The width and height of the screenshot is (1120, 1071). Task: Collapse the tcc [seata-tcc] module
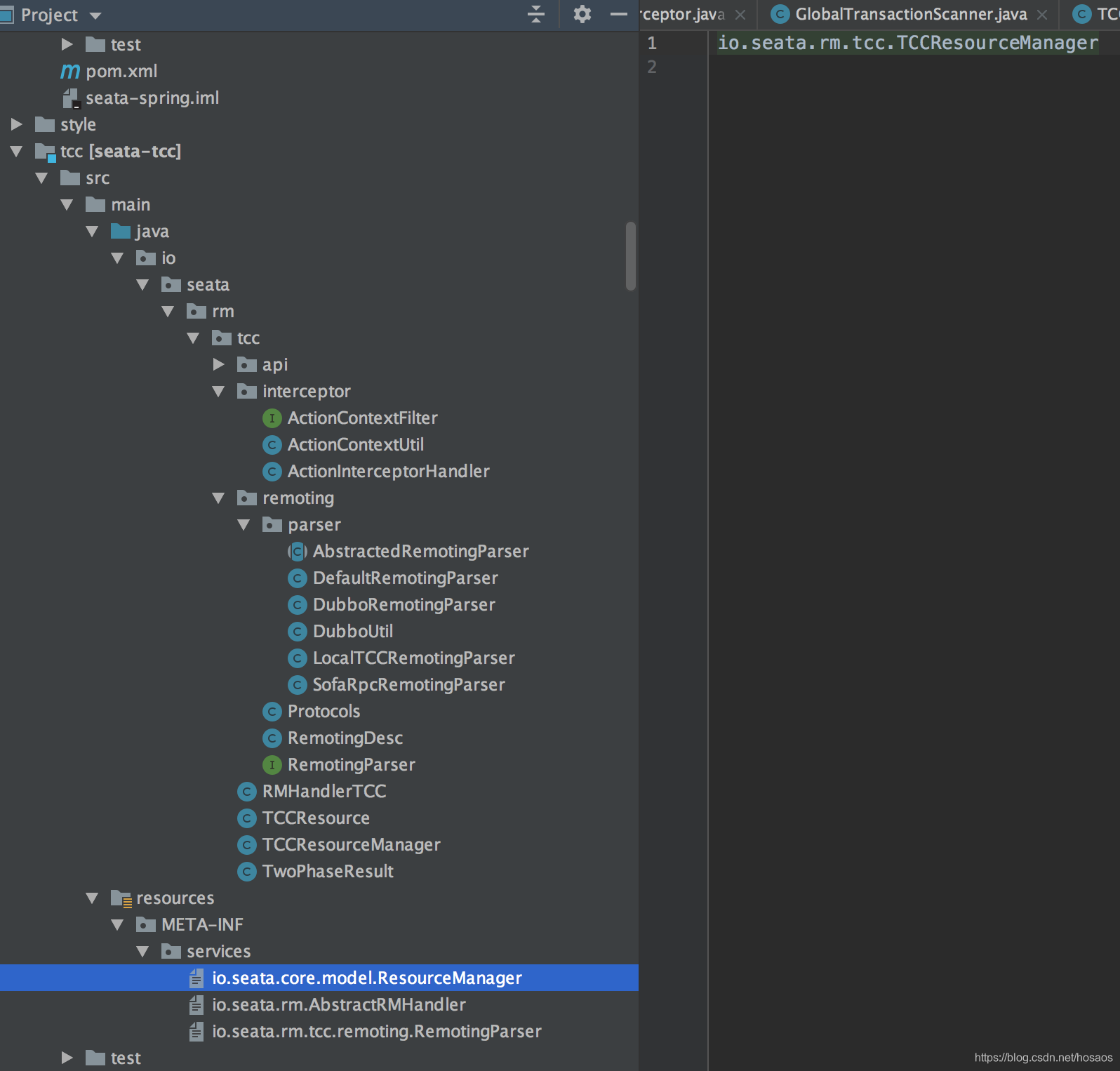[x=16, y=151]
